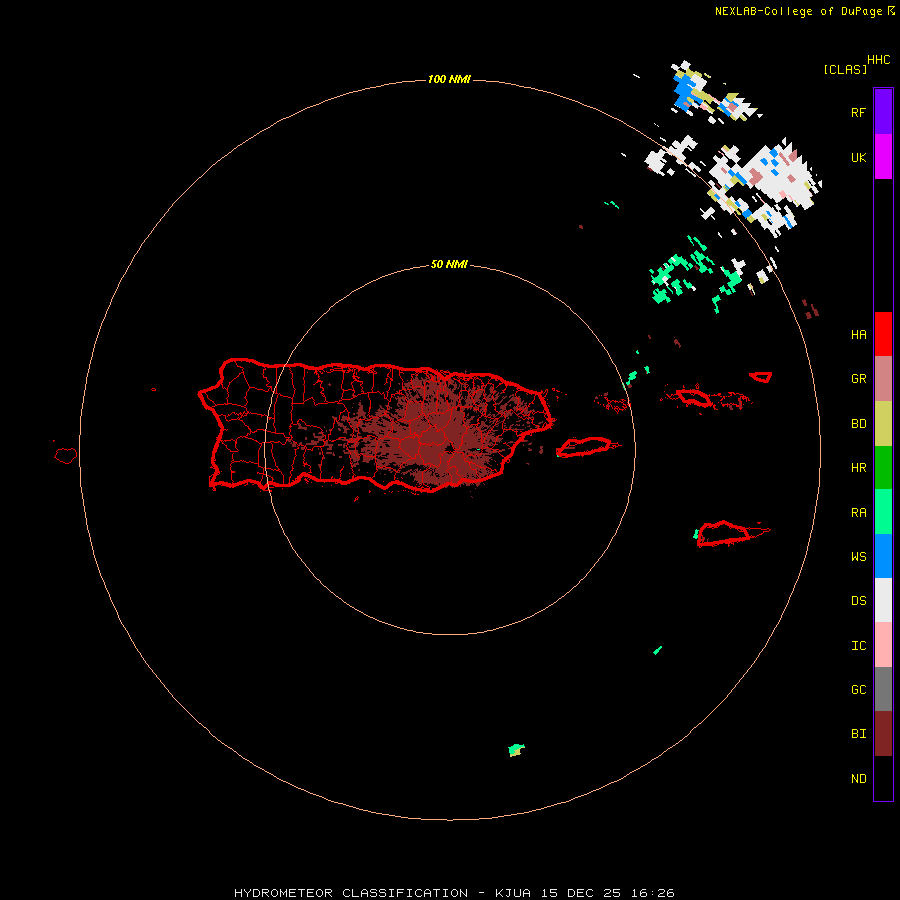
Task: Click the "GC" legend label
Action: (859, 690)
